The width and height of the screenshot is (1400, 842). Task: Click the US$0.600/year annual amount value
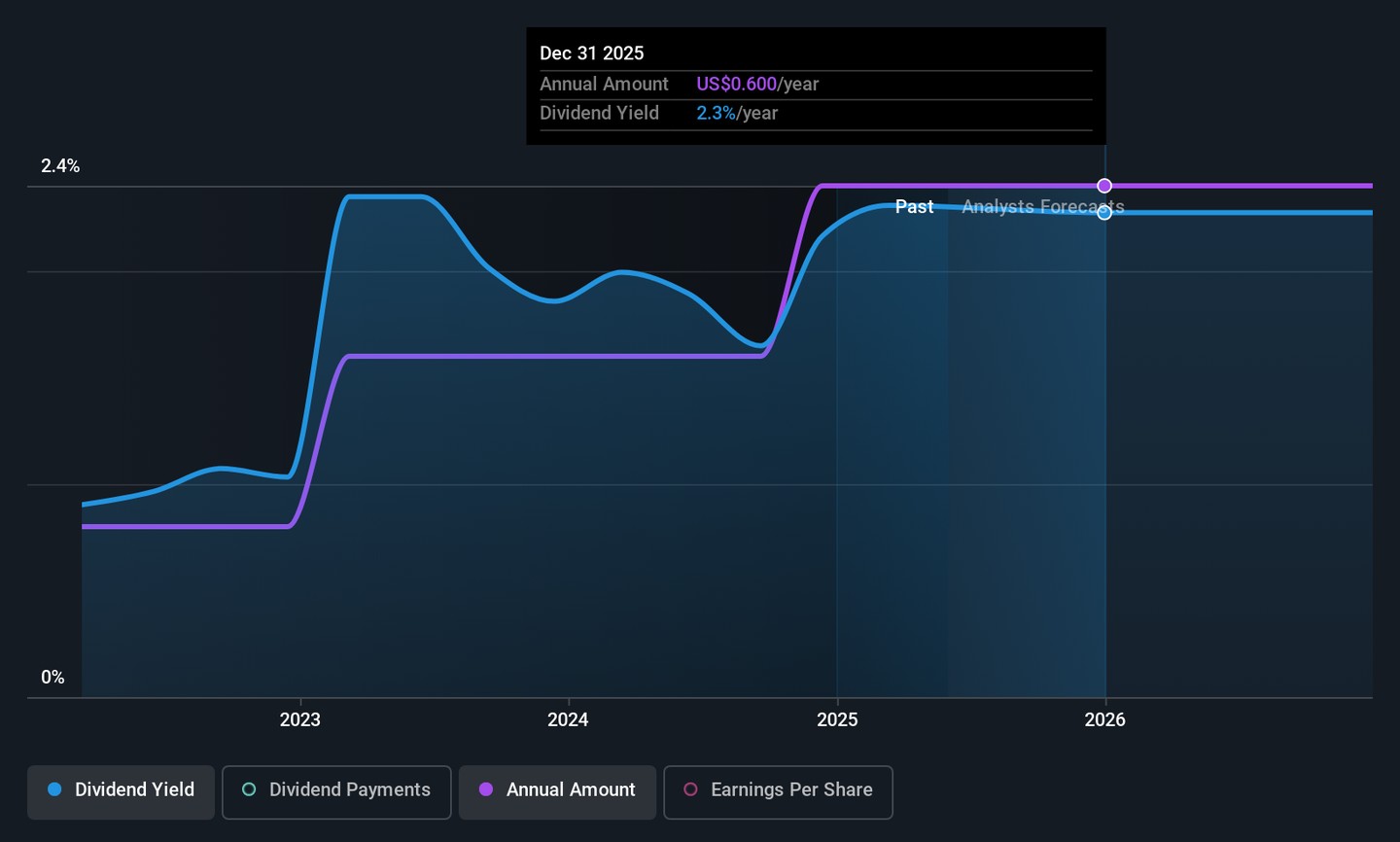pos(757,85)
